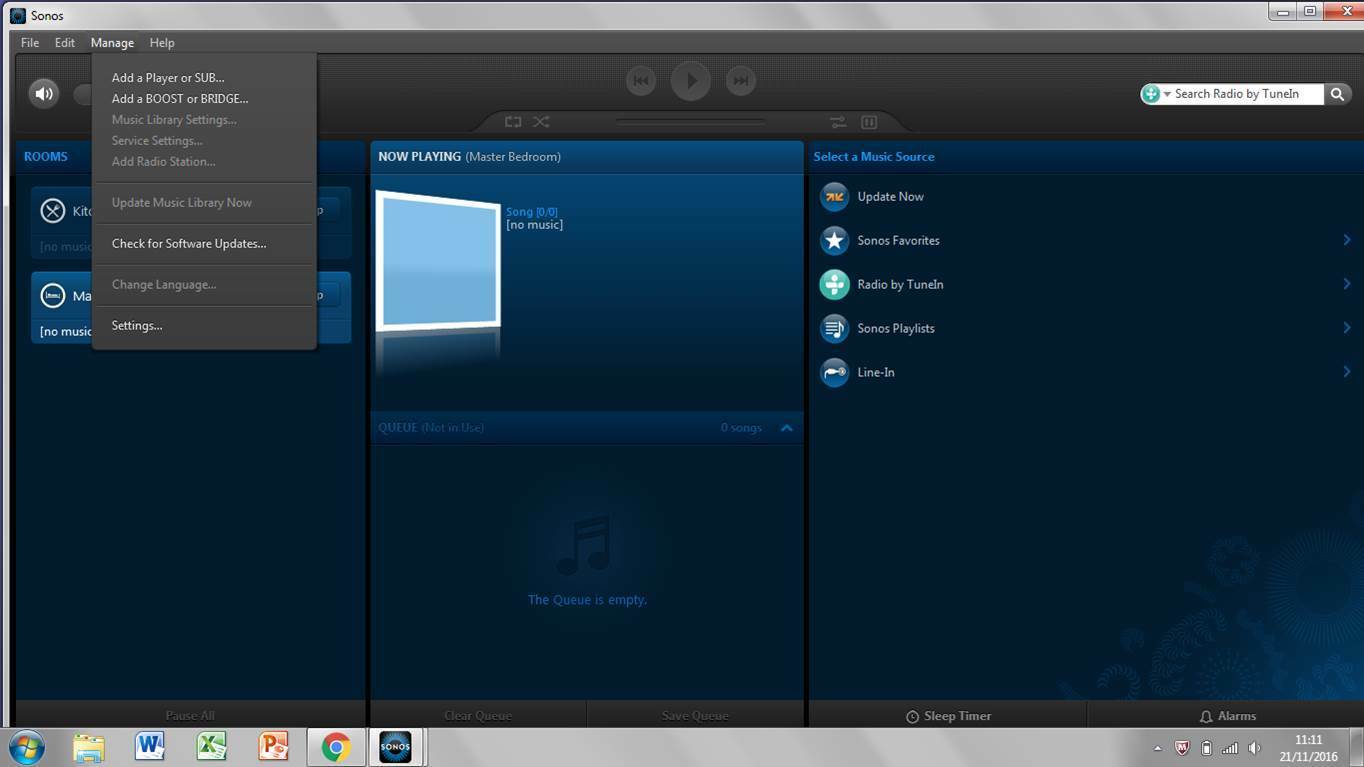Click "The Queue is empty." text
1364x767 pixels.
[587, 600]
